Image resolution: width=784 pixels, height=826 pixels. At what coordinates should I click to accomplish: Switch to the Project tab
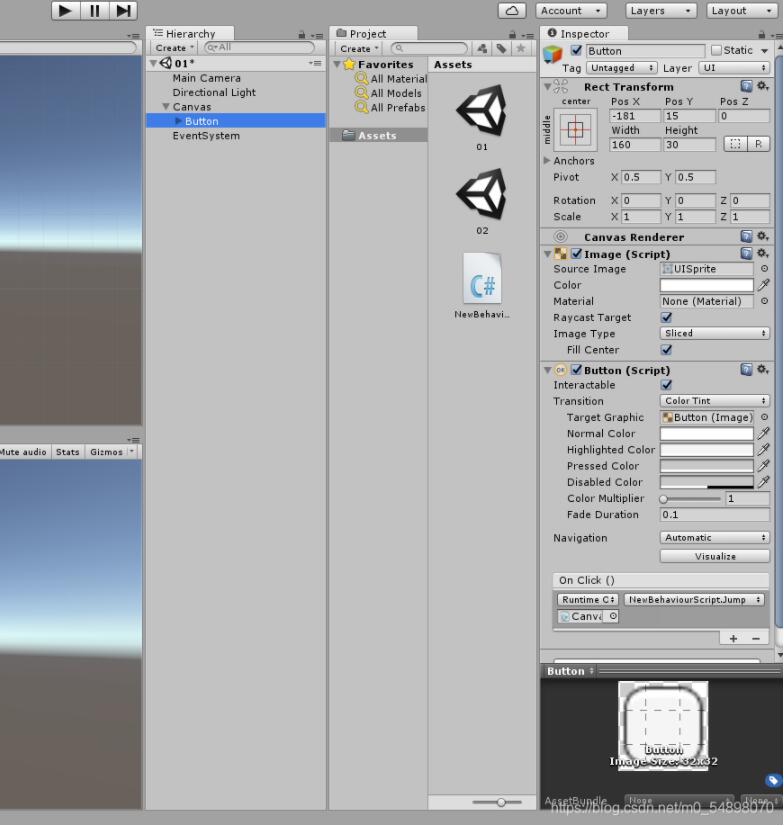pyautogui.click(x=368, y=34)
